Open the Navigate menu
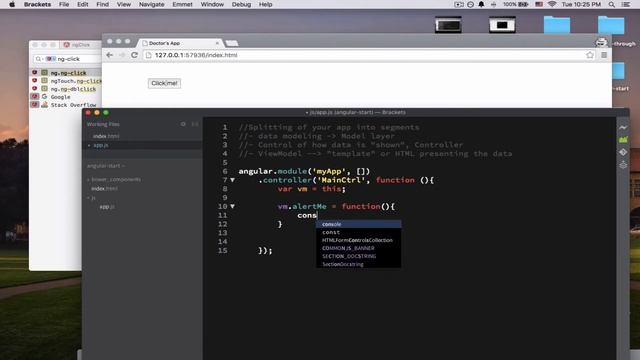This screenshot has height=360, width=640. pyautogui.click(x=151, y=4)
